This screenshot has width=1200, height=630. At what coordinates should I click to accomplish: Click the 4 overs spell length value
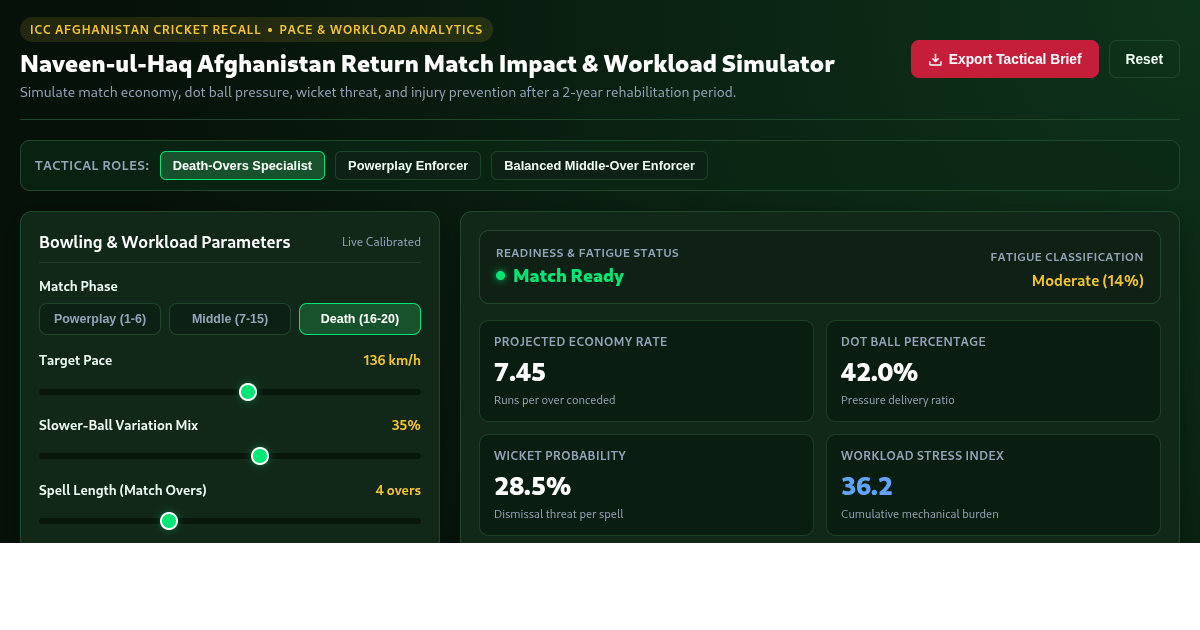[x=398, y=490]
